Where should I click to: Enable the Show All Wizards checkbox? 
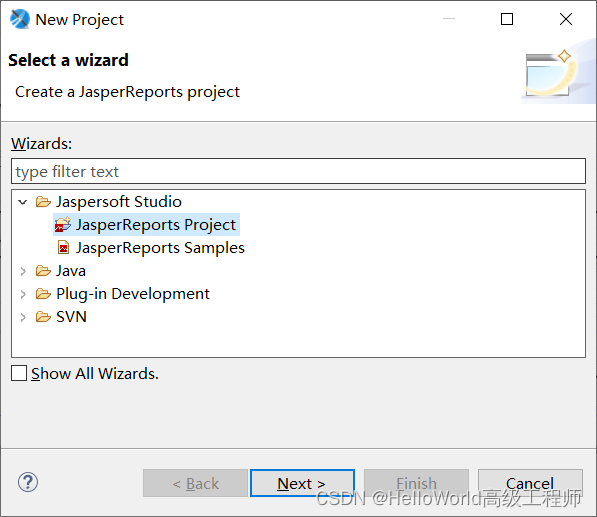point(19,373)
